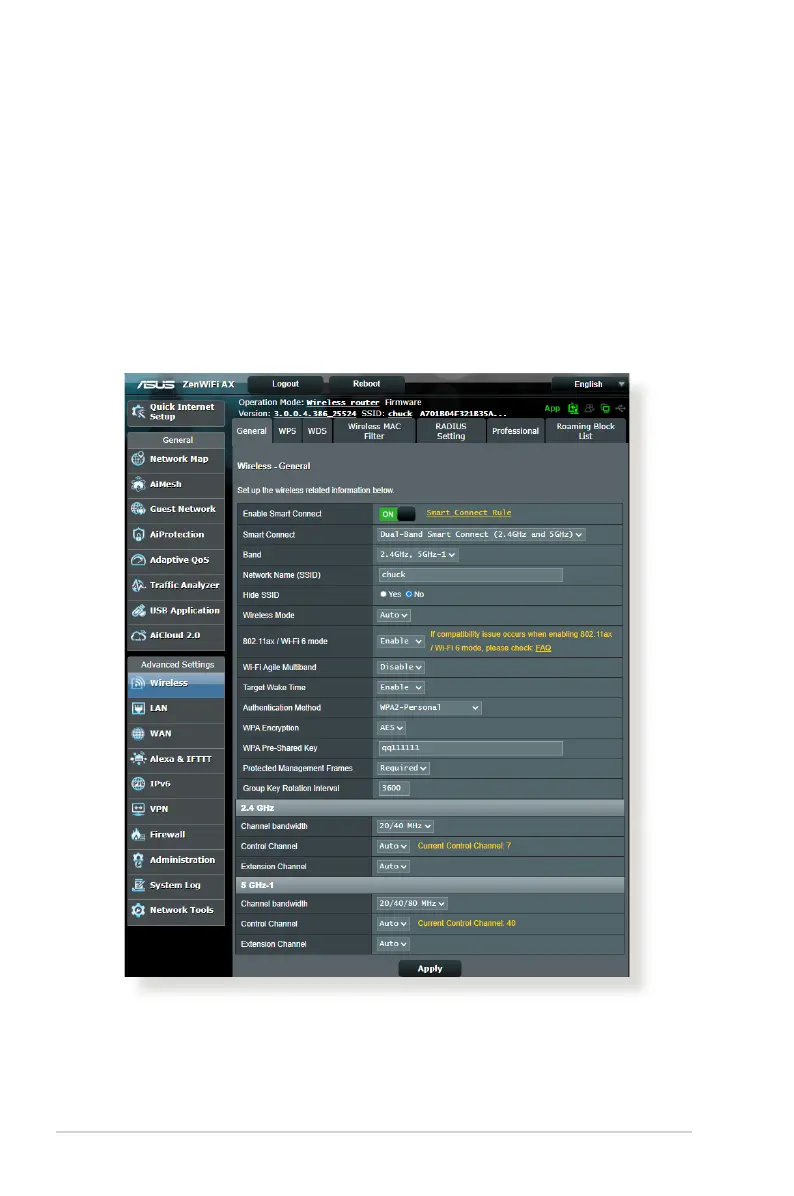
Task: Click the Group Key Rotation Interval field
Action: click(x=394, y=789)
